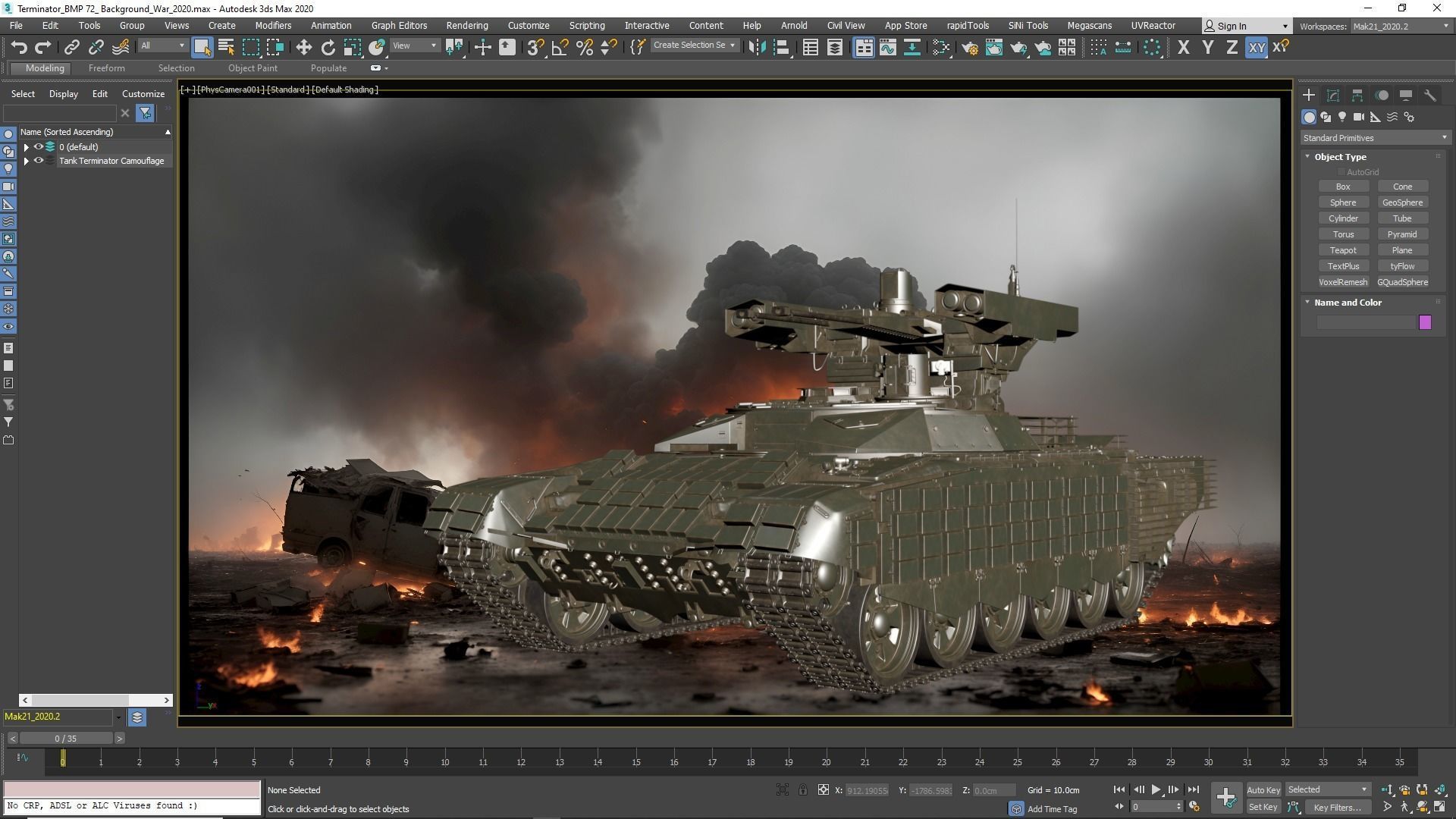This screenshot has width=1456, height=819.
Task: Switch Create panel to Cameras category
Action: (1359, 117)
